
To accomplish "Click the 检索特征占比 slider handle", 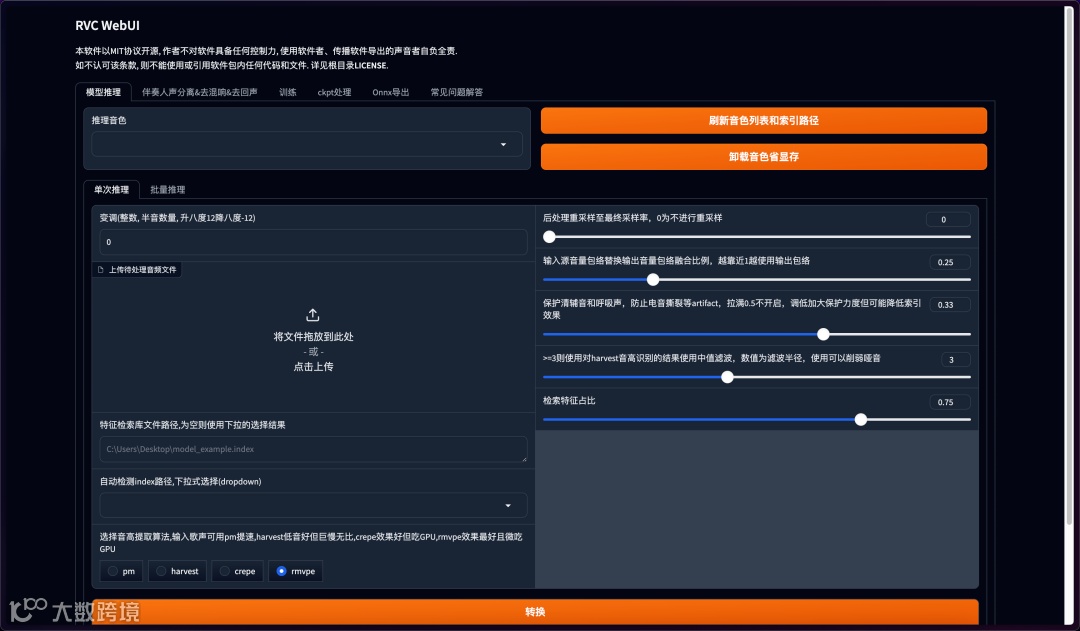I will click(861, 420).
